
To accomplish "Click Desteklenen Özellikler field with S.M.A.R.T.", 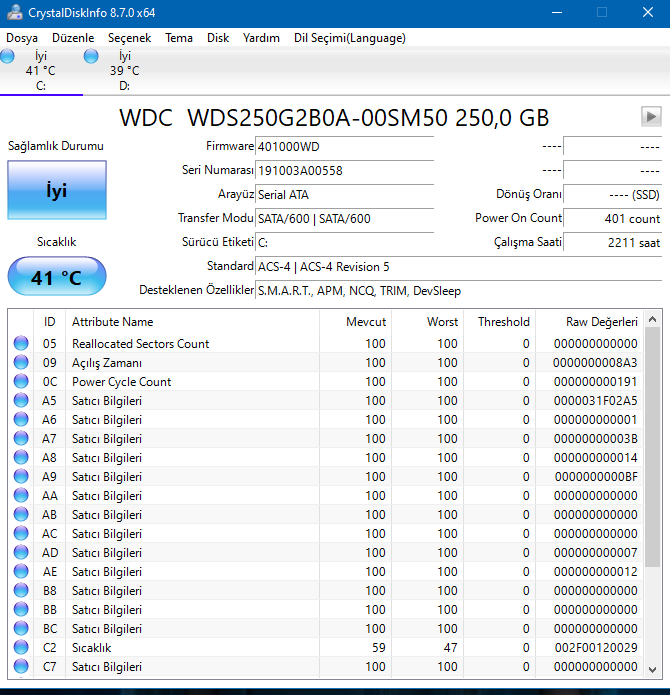I will point(459,291).
